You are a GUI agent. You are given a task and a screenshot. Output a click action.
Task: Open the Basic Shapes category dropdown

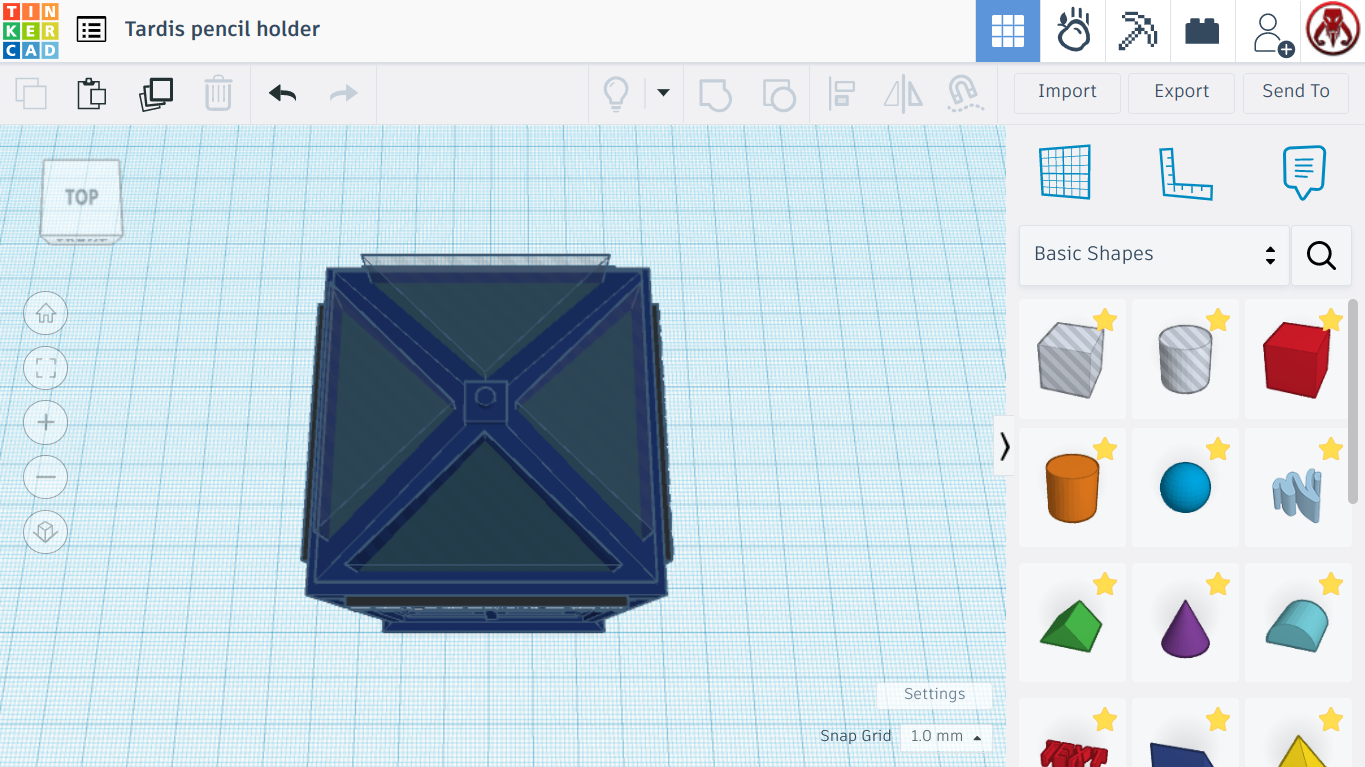(x=1154, y=254)
